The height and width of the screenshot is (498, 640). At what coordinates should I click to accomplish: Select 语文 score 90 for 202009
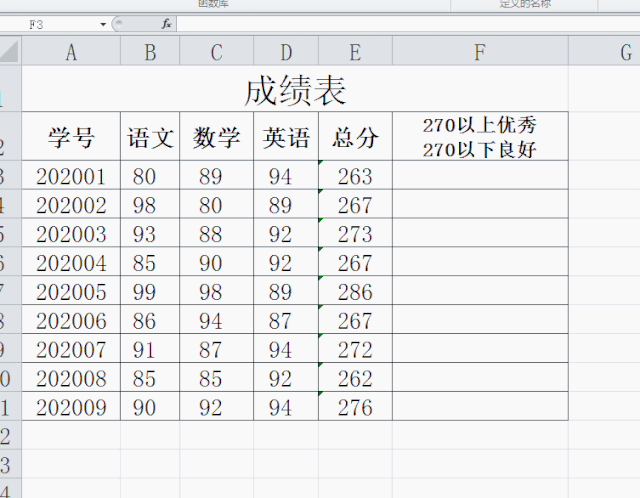click(x=150, y=407)
